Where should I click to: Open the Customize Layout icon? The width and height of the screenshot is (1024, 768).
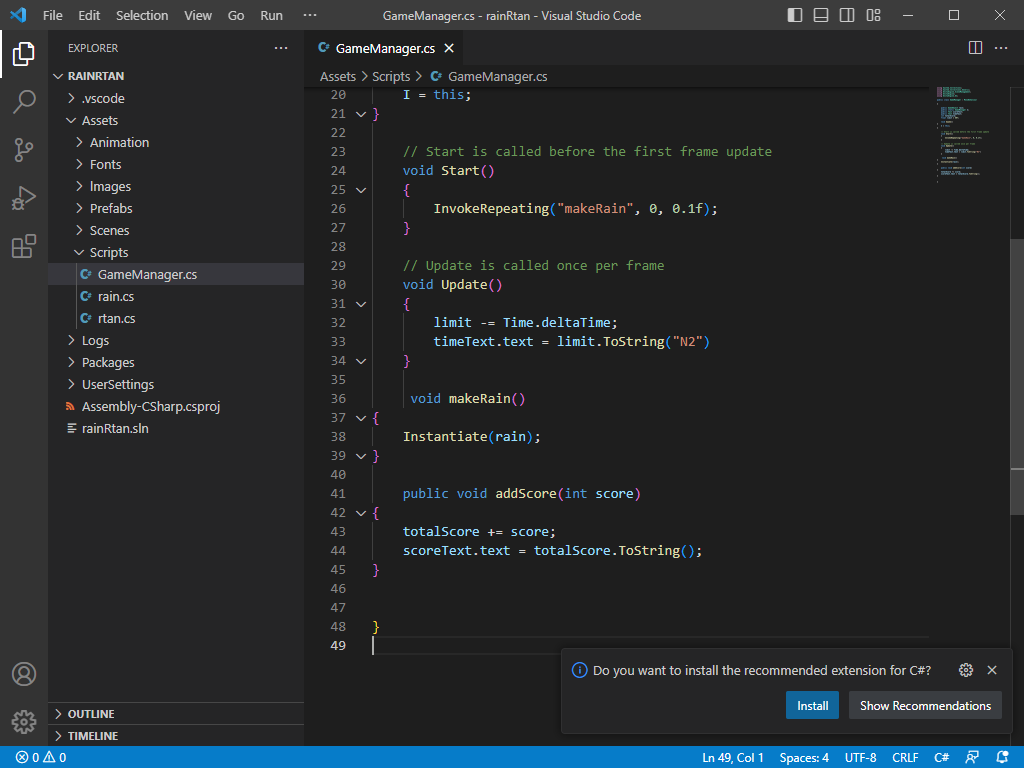click(x=873, y=15)
